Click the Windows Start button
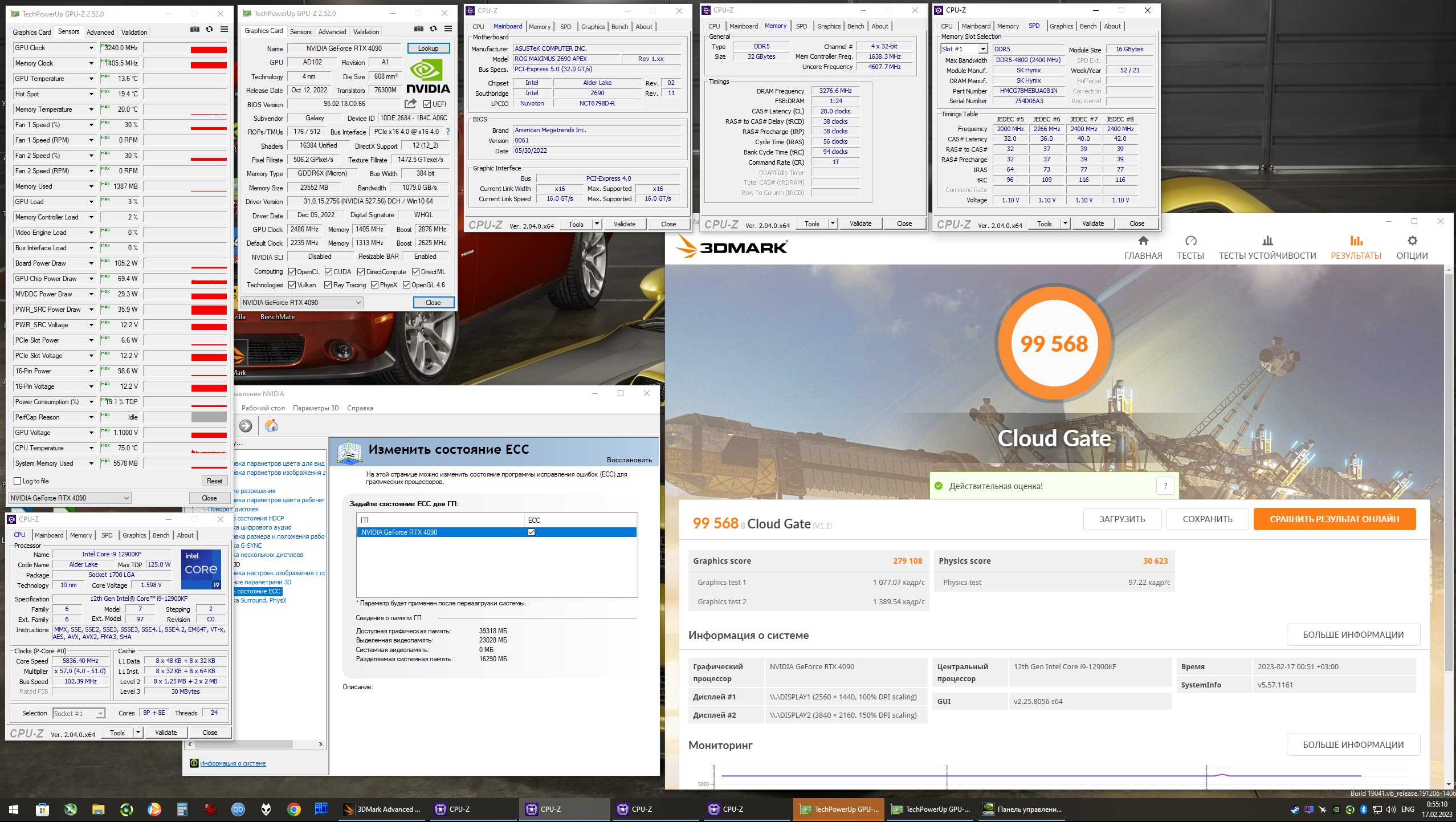 coord(14,809)
